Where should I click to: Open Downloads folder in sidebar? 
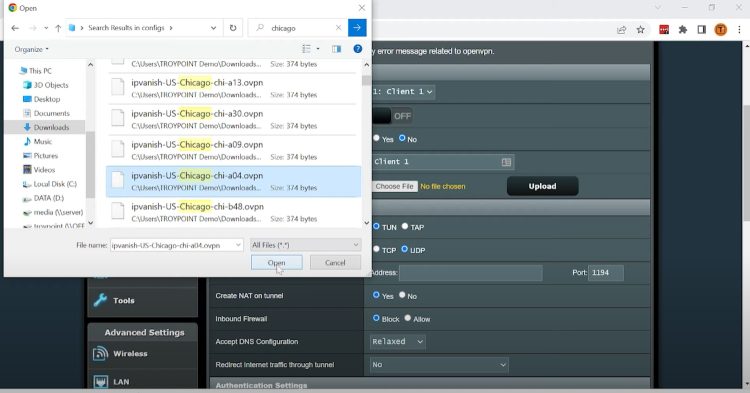(46, 128)
